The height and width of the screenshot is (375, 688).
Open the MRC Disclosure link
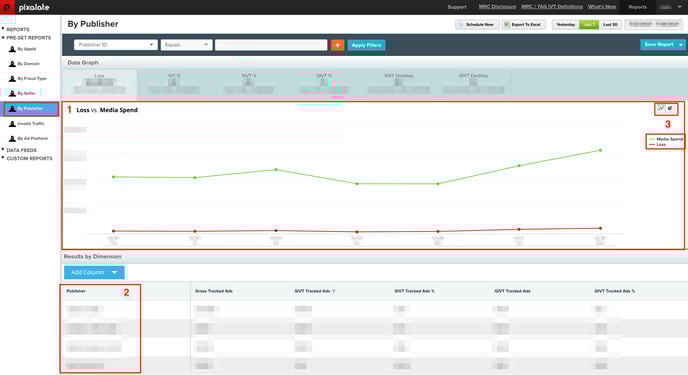(497, 7)
